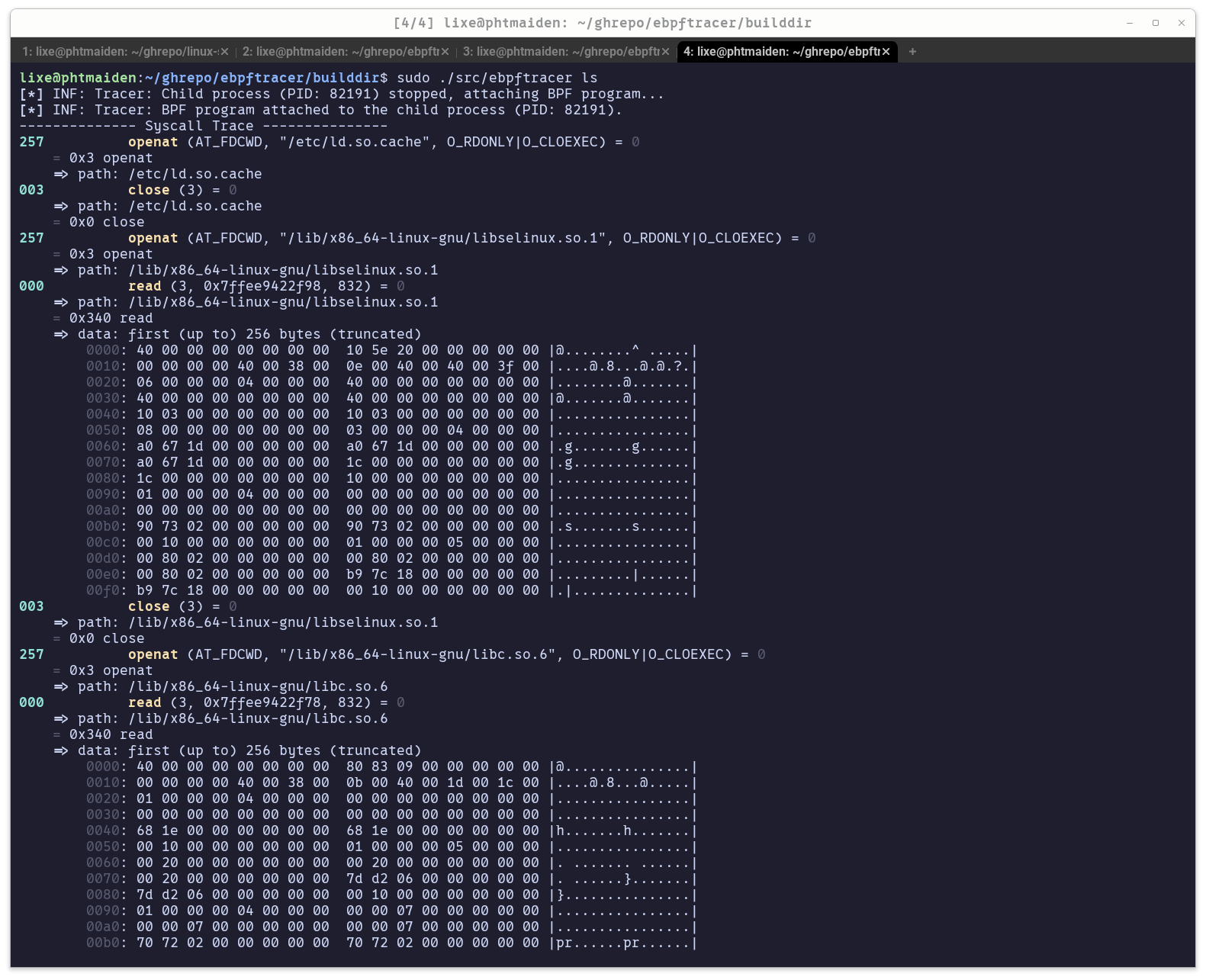Select the active terminal tab 4

(x=780, y=52)
